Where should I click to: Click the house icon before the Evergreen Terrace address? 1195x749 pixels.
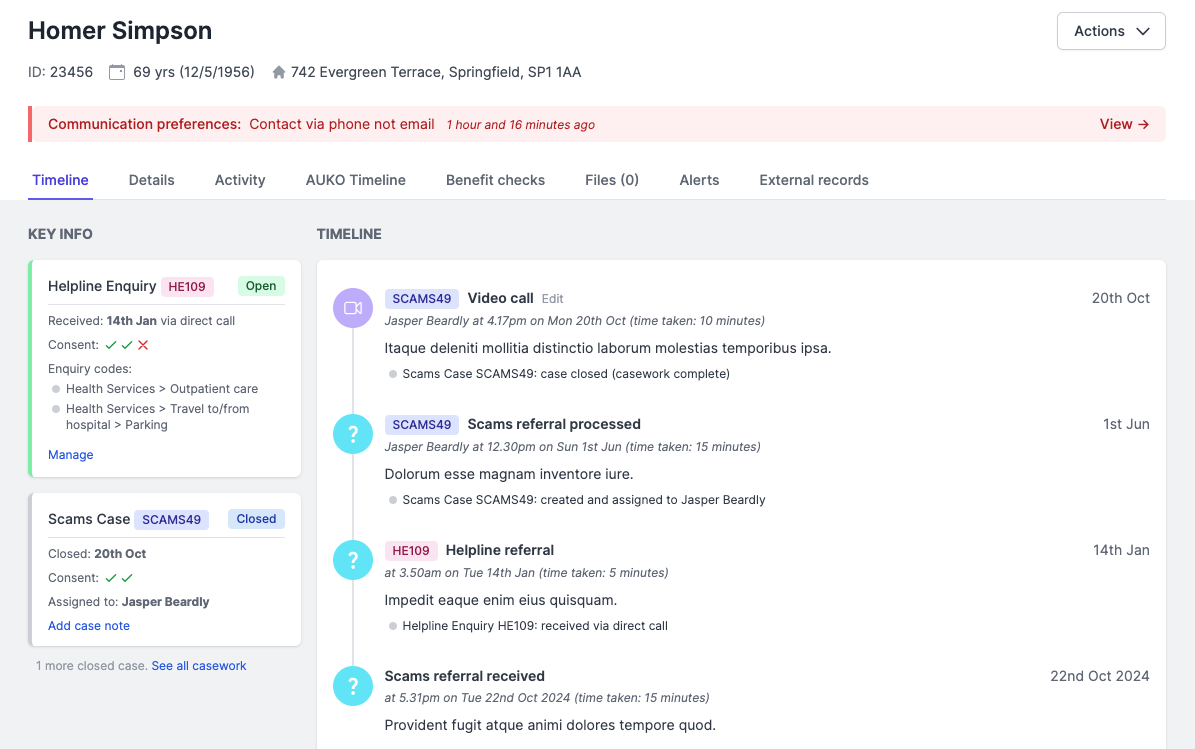coord(277,71)
